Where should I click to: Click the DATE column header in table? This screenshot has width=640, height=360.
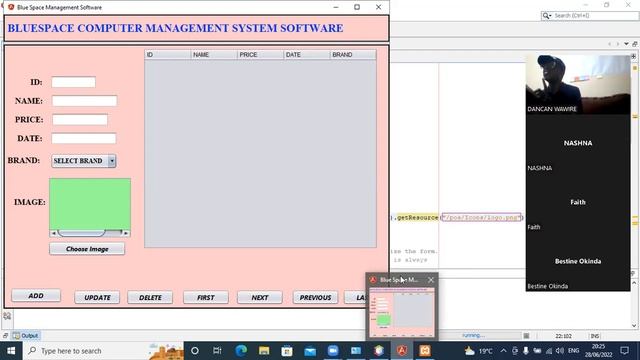coord(307,55)
